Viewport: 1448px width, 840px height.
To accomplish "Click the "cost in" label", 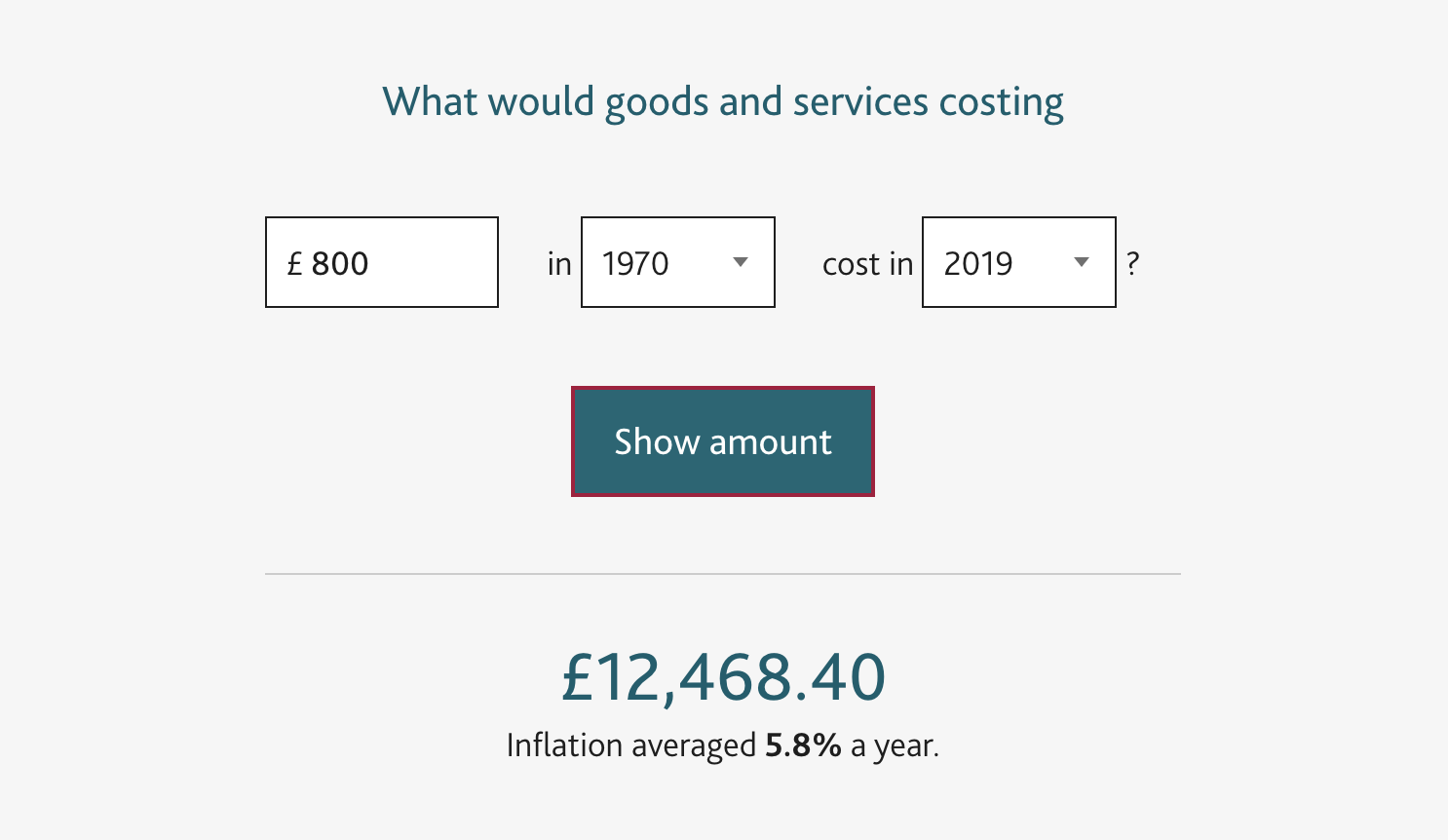I will (868, 263).
